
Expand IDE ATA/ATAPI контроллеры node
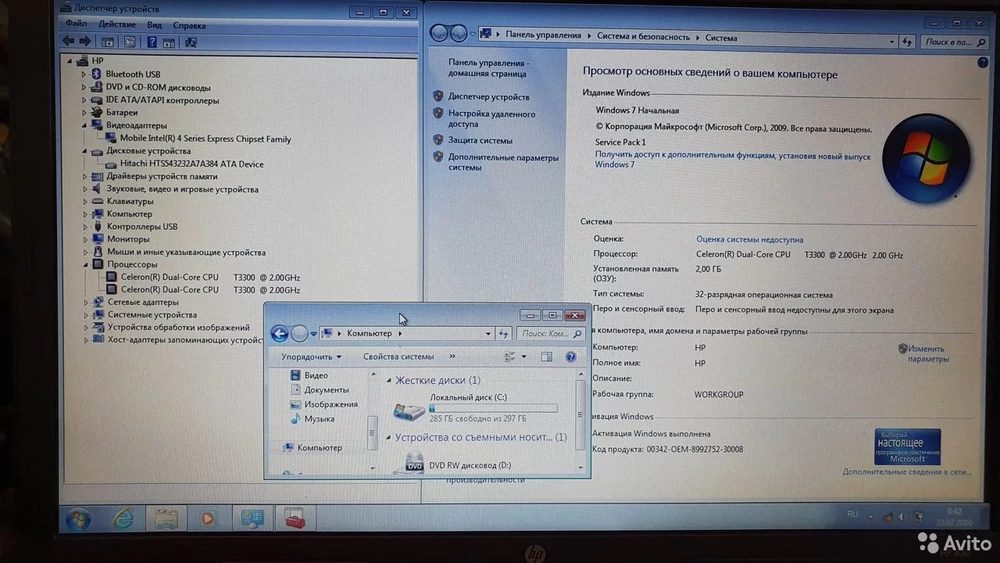coord(84,100)
